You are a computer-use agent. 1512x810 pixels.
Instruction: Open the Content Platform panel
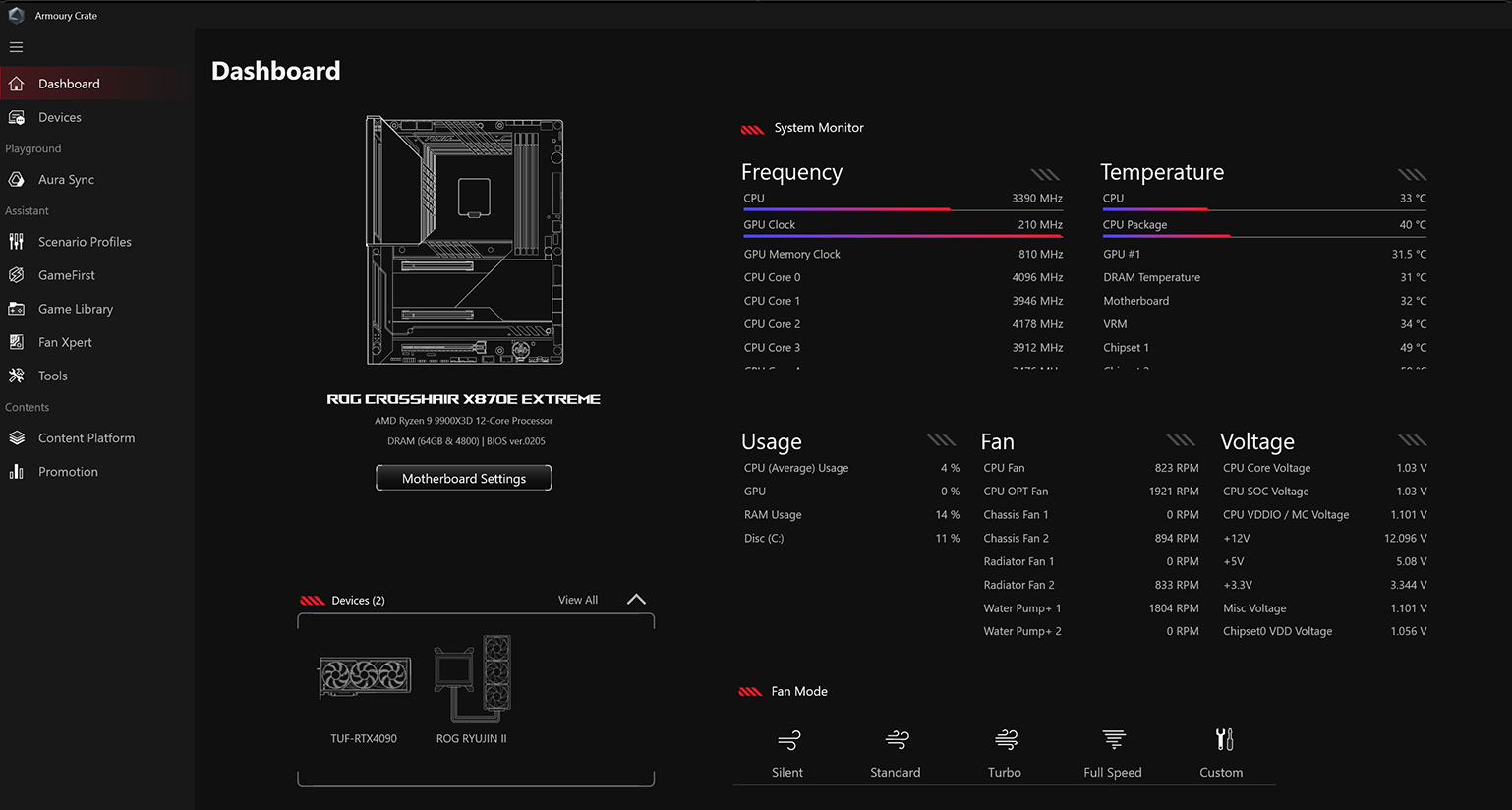pos(86,437)
